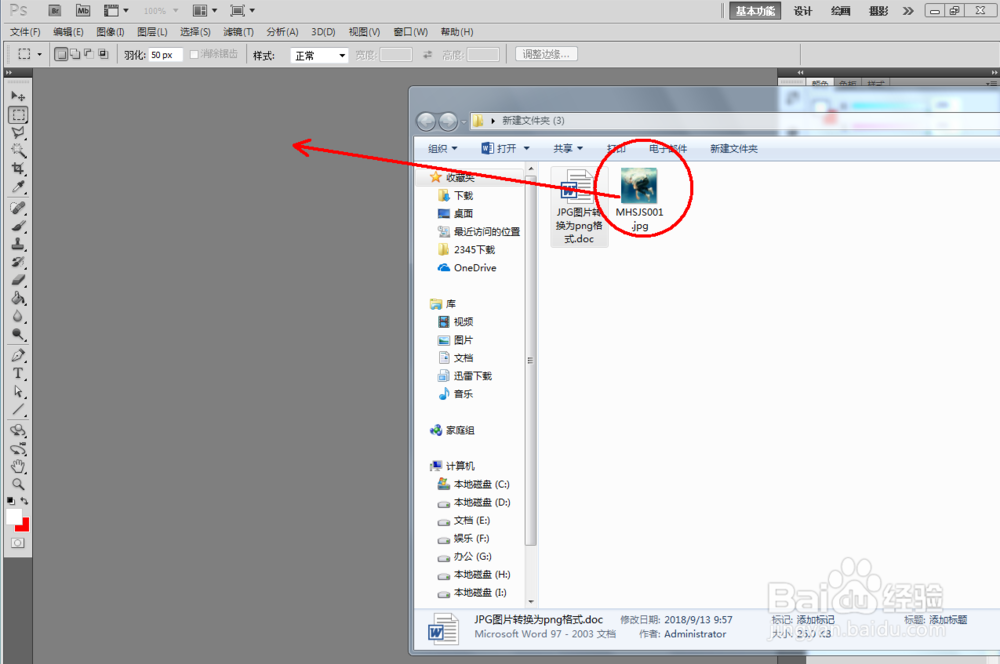The height and width of the screenshot is (664, 1000).
Task: Switch to 设计 workspace
Action: coord(803,11)
